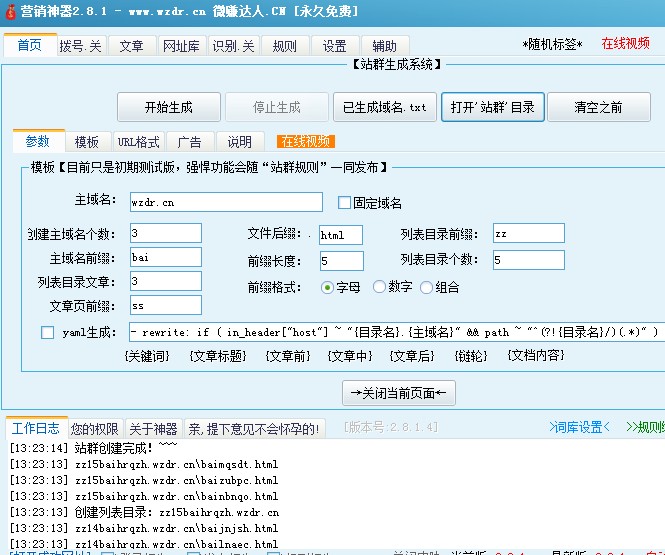Click log line 创建列表目录: zz15baihrqzh.wzdr.cn
665x555 pixels.
[144, 512]
